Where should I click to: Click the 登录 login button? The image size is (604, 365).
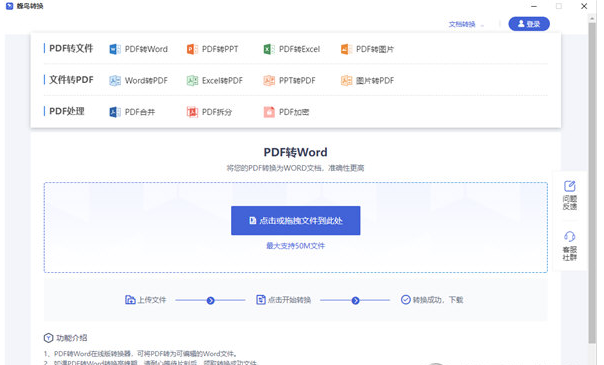529,24
